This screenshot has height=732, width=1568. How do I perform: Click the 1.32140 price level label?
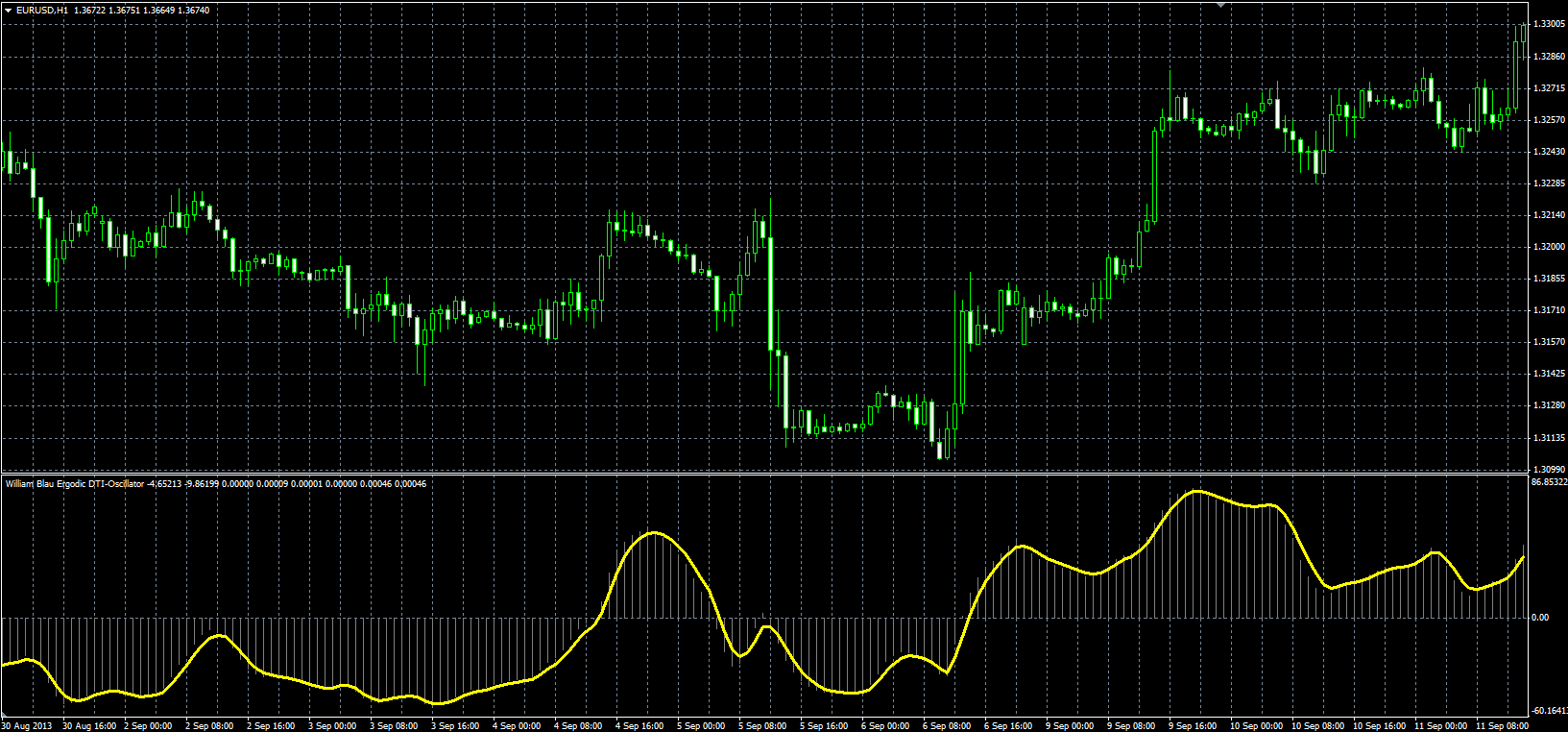pos(1549,215)
